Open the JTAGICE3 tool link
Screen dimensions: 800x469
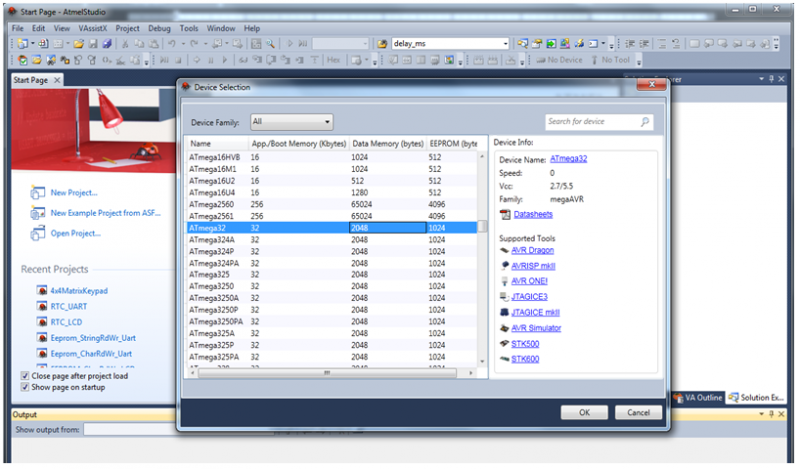point(529,297)
